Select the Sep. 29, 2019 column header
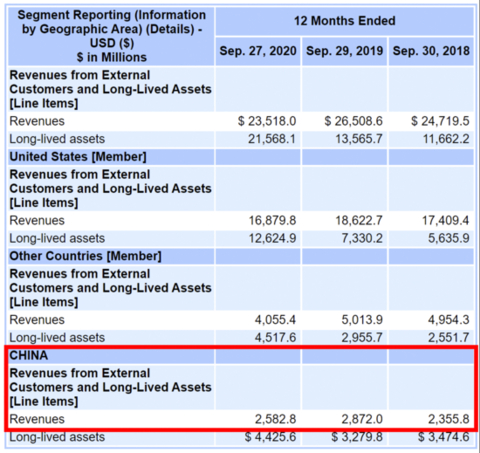 (344, 51)
